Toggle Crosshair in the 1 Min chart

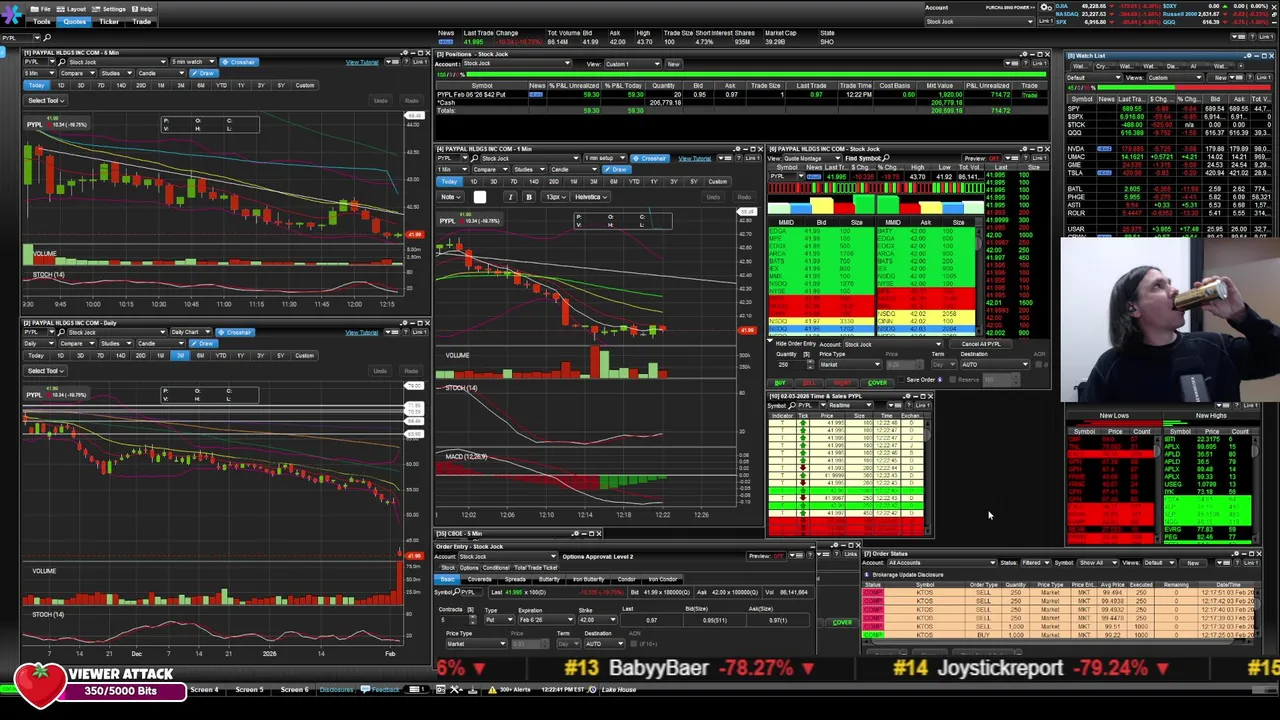click(x=650, y=158)
